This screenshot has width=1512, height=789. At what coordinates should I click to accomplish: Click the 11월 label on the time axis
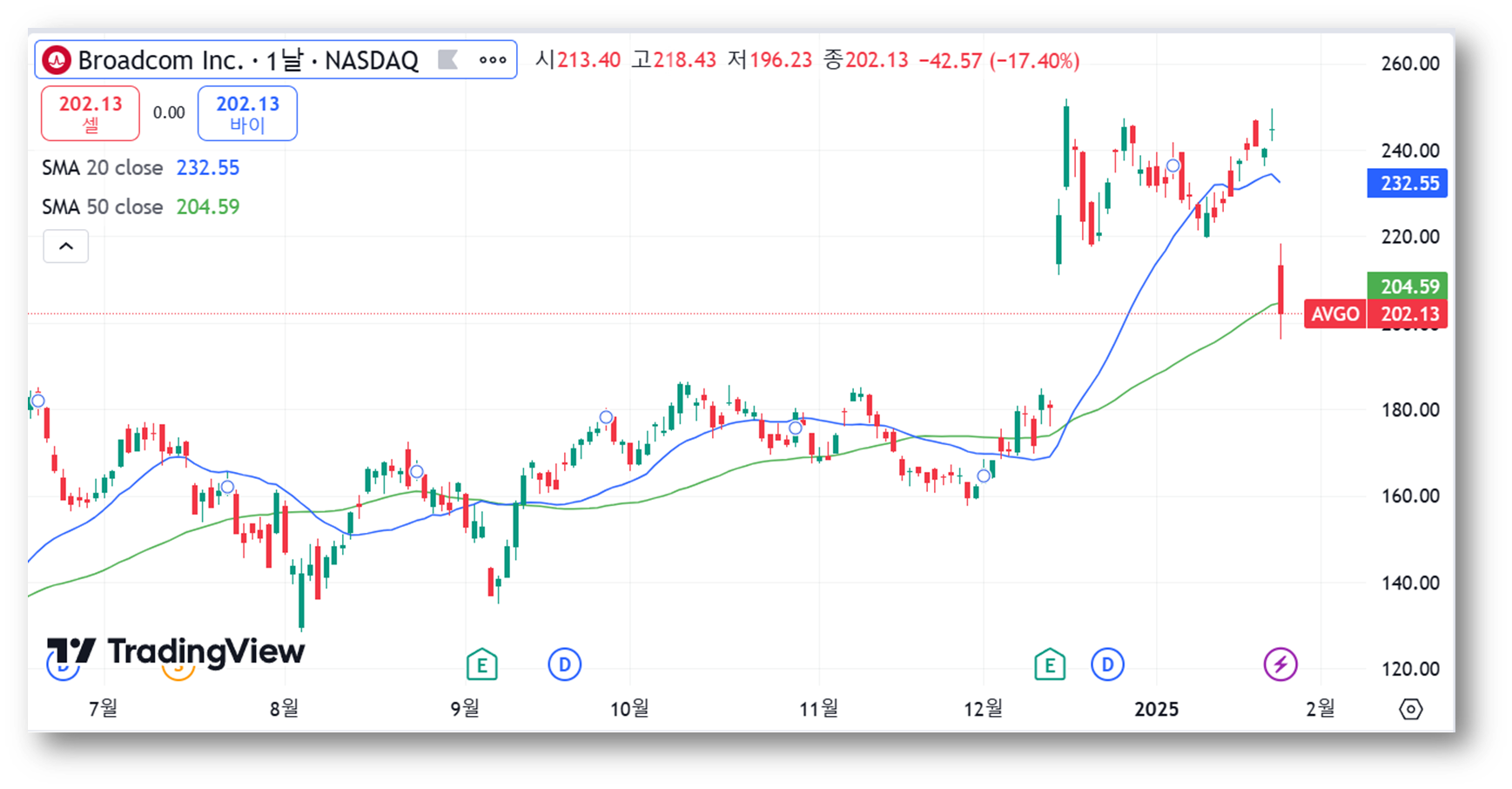point(819,709)
